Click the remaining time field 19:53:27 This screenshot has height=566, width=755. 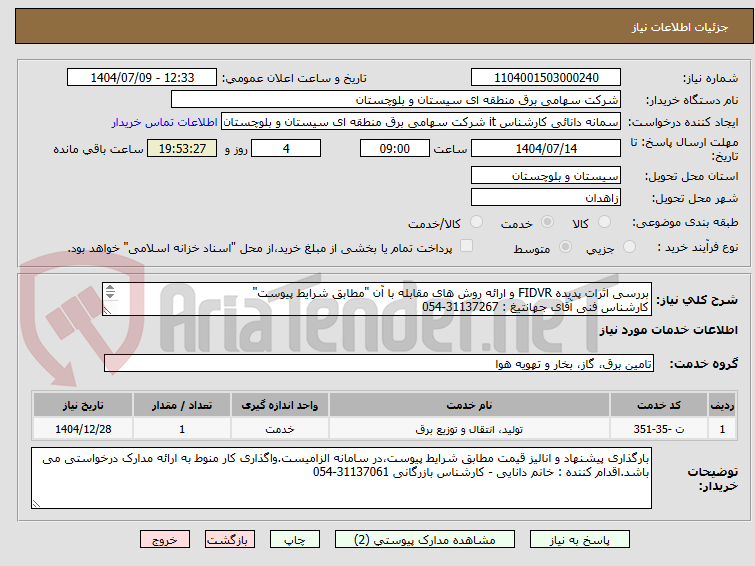click(182, 148)
